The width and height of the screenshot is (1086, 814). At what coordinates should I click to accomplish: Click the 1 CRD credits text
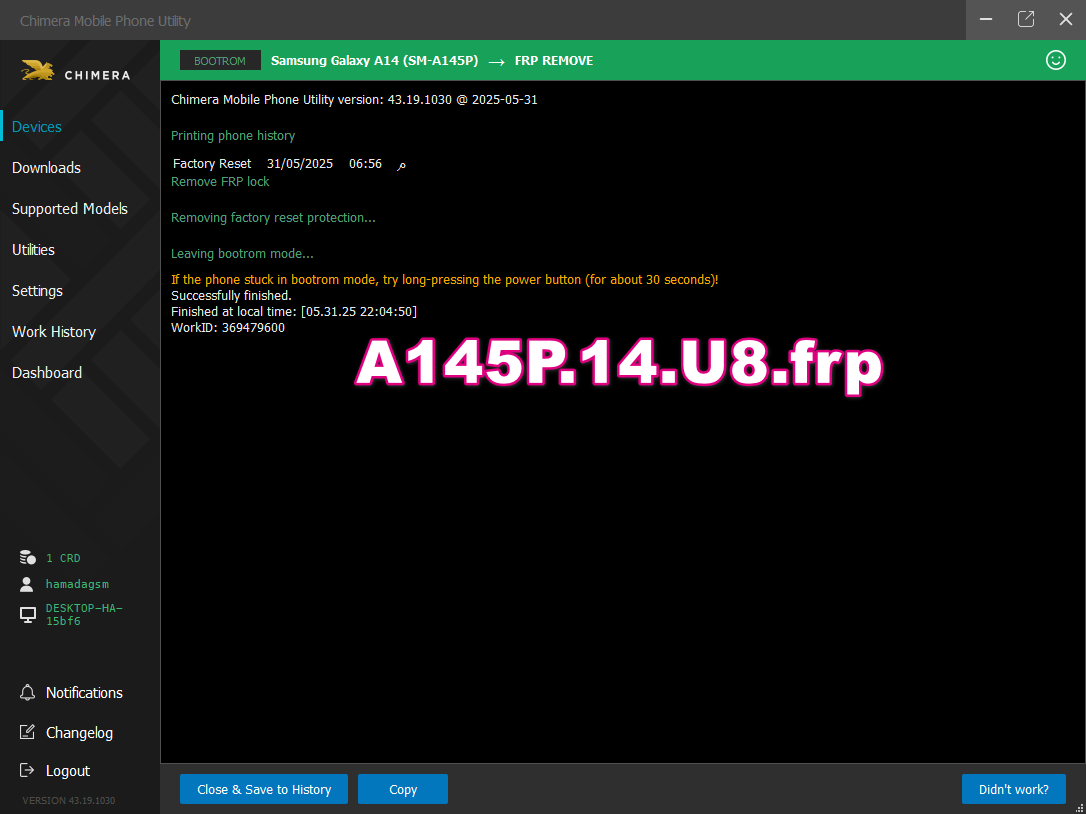63,558
